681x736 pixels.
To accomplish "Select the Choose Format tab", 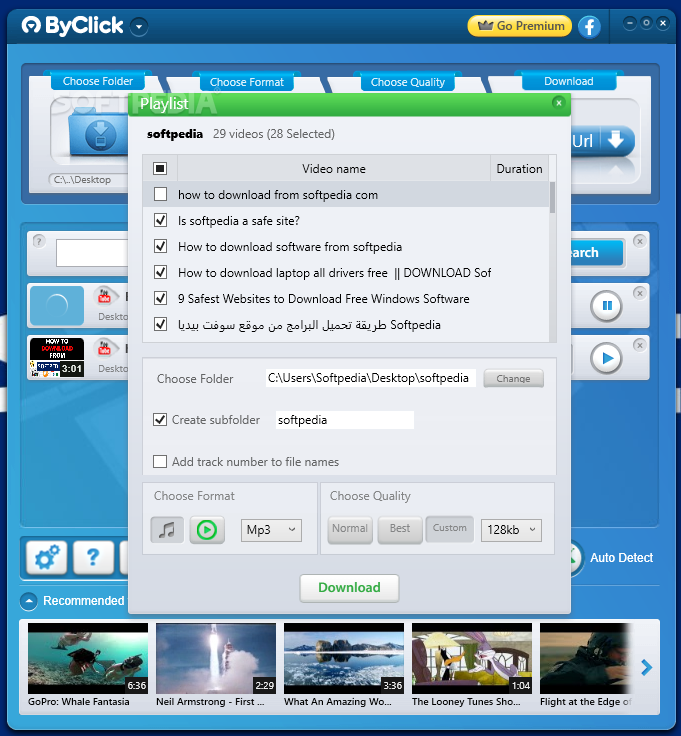I will coord(247,82).
